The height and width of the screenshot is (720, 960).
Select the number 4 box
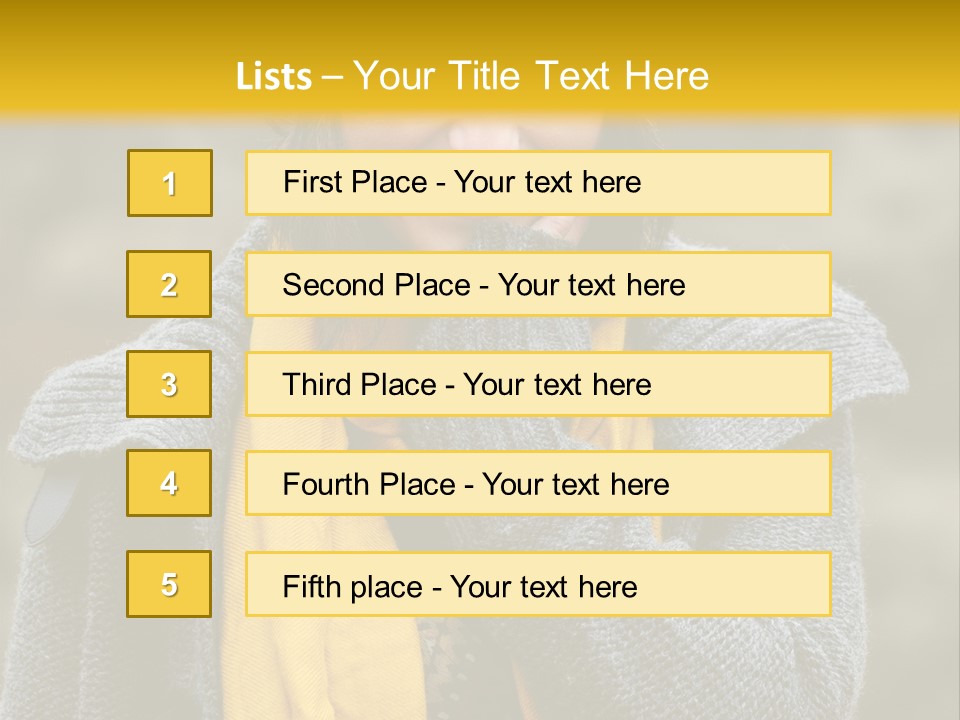pos(169,483)
